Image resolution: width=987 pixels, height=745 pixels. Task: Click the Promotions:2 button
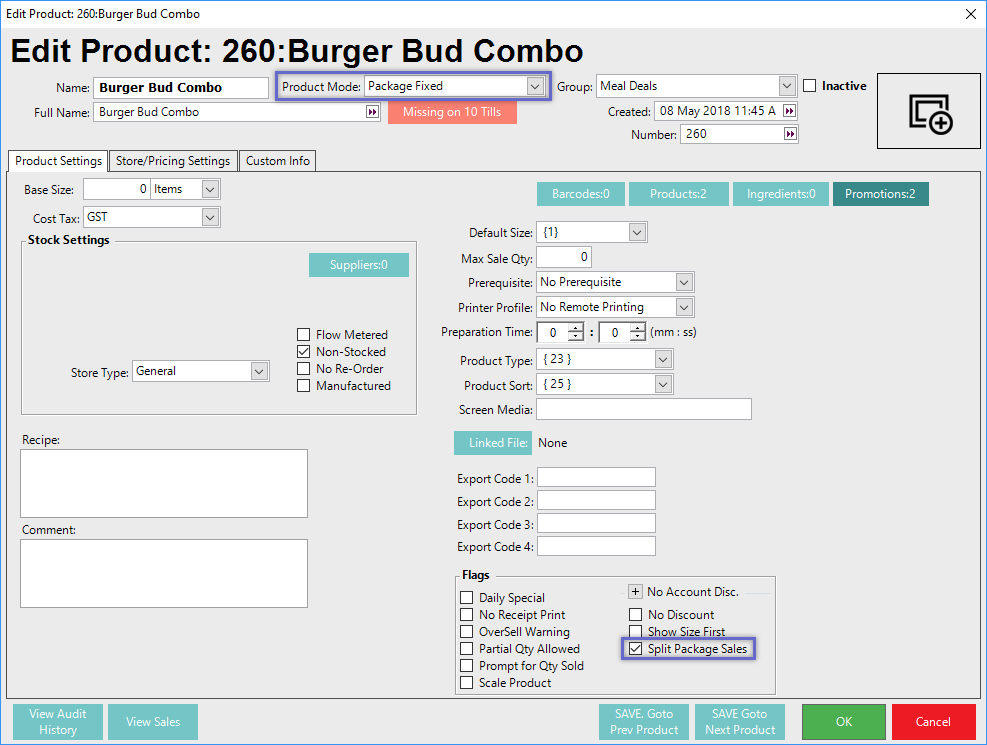click(x=880, y=194)
